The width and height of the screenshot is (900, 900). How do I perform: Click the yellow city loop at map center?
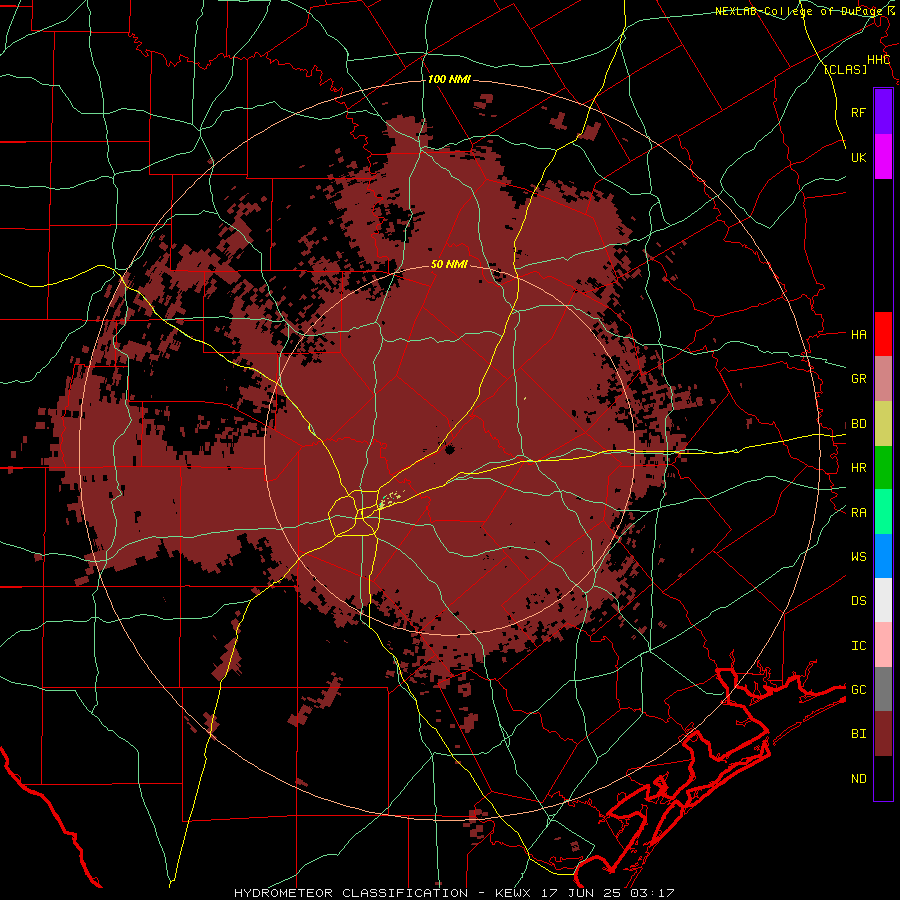click(x=354, y=514)
